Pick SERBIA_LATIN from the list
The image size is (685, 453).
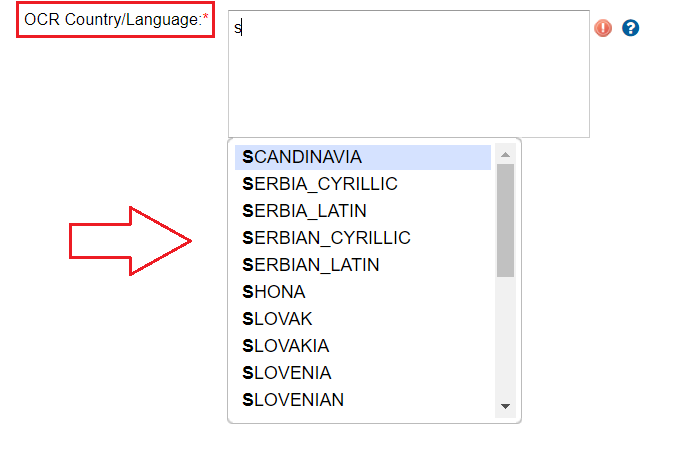point(304,211)
